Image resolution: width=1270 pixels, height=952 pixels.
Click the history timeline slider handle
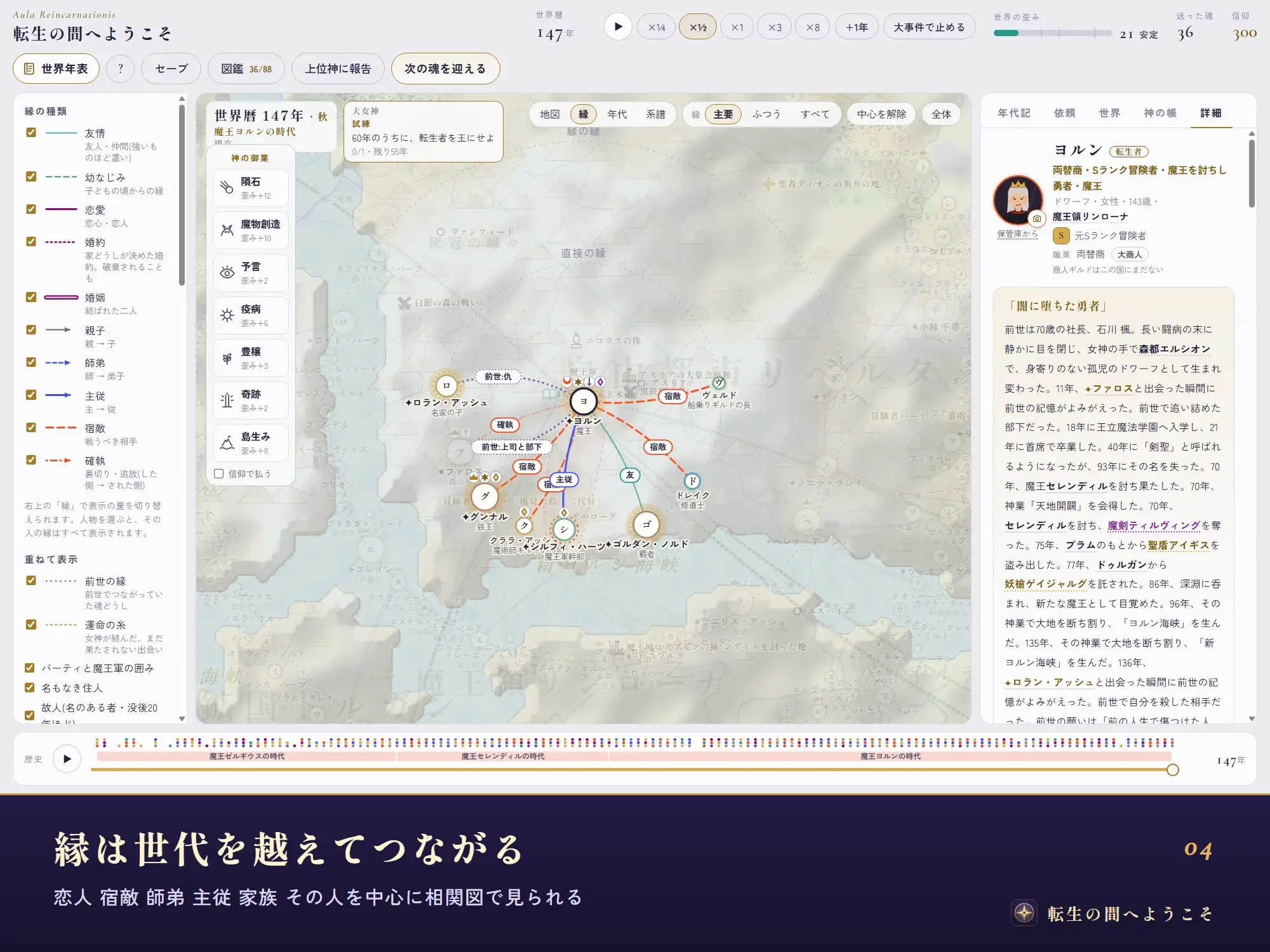1173,770
